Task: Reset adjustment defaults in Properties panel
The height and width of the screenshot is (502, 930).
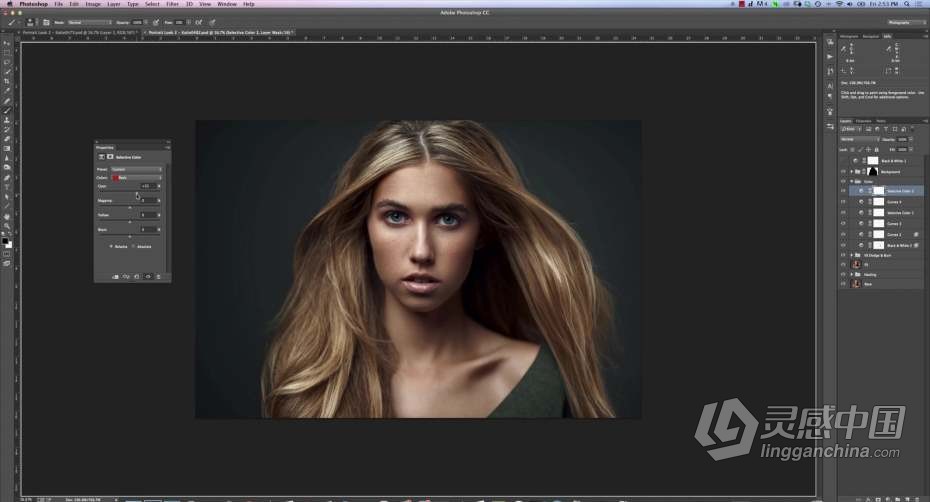Action: pyautogui.click(x=136, y=277)
